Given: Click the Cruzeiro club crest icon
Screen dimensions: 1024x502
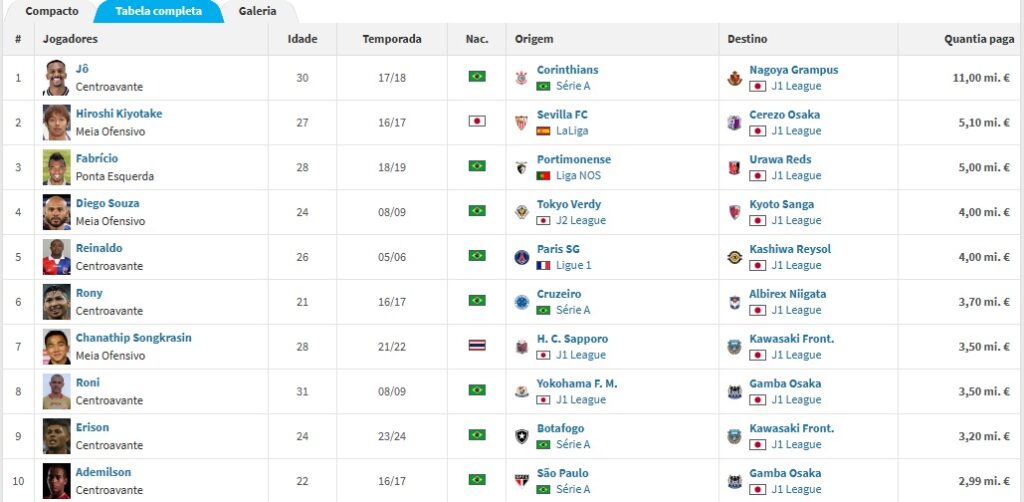Looking at the screenshot, I should 521,302.
